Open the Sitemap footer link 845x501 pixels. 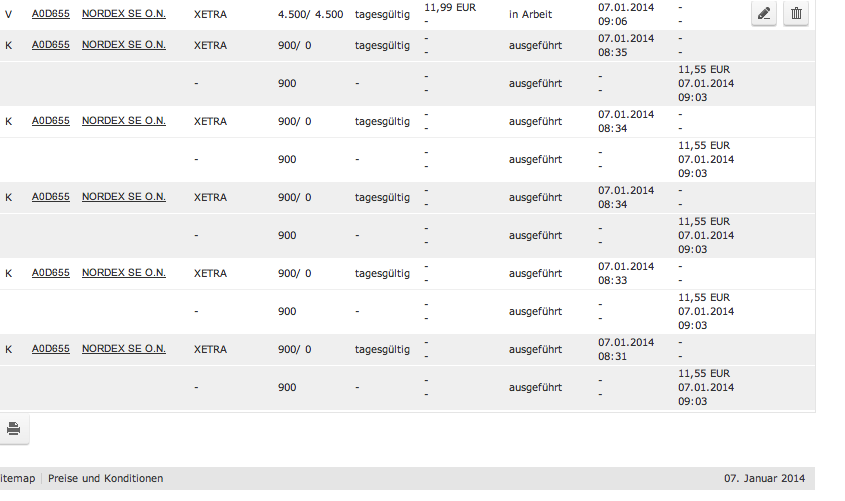point(17,479)
